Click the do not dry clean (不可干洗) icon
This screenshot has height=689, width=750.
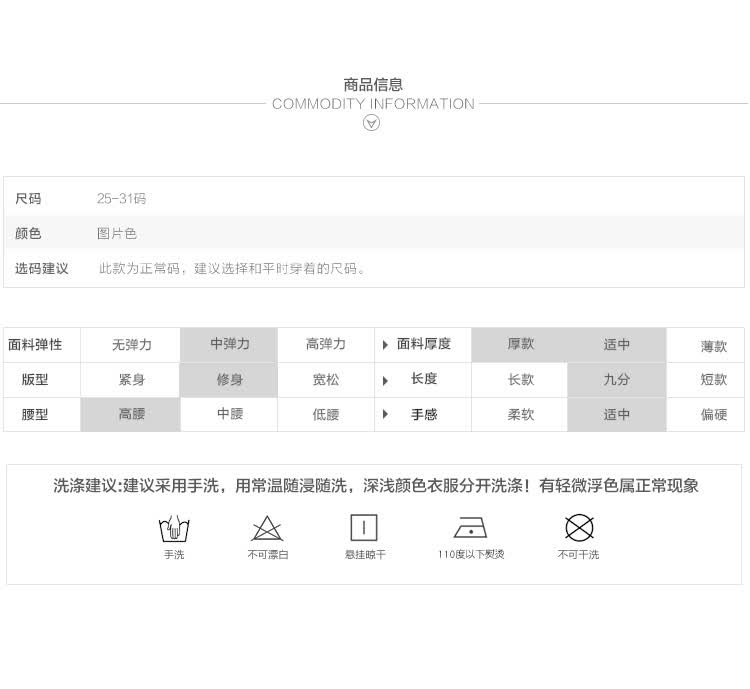coord(578,528)
